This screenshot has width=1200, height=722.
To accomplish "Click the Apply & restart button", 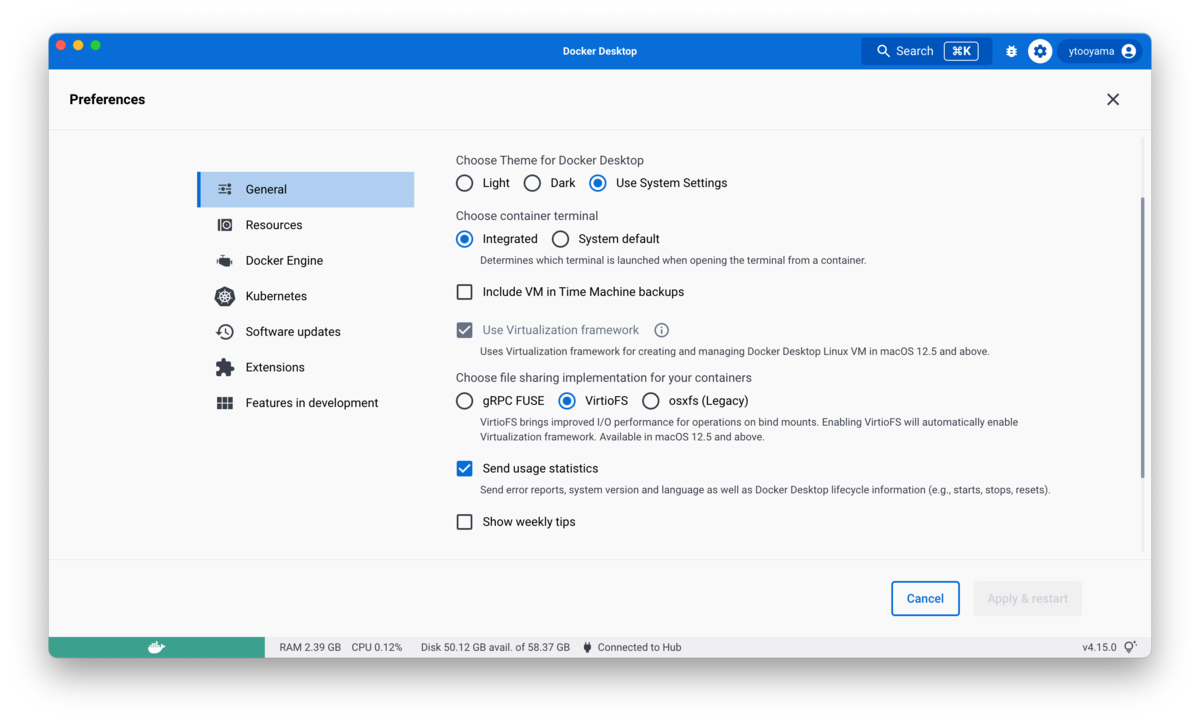I will pyautogui.click(x=1027, y=599).
